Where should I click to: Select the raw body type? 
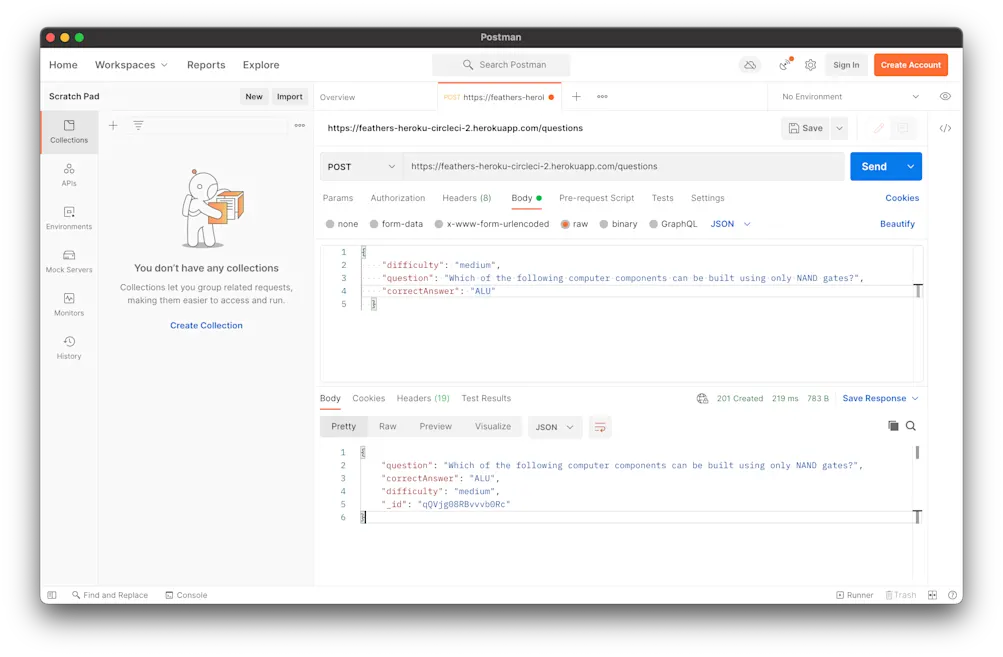(574, 224)
